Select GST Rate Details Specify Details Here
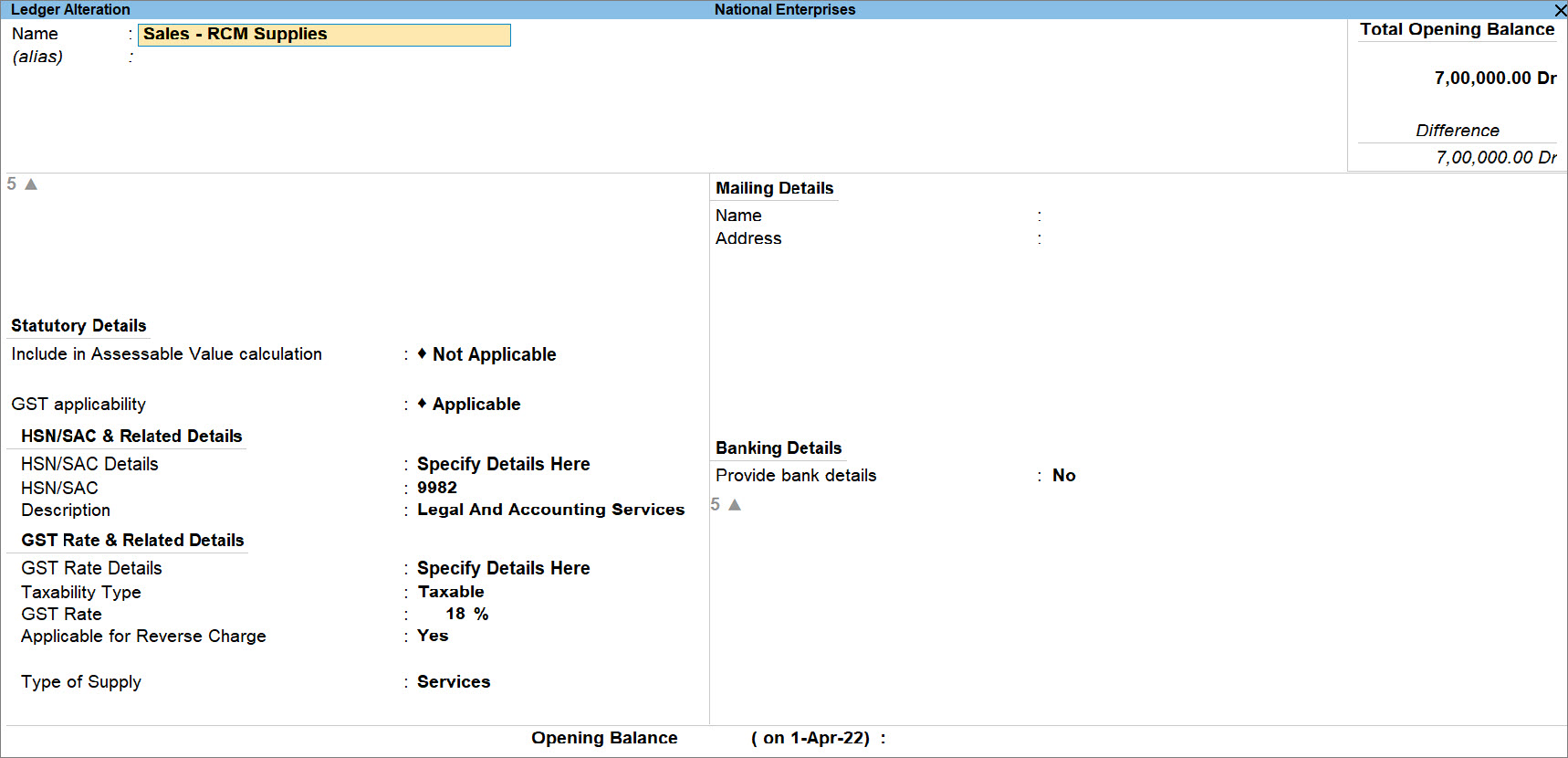The width and height of the screenshot is (1568, 758). pyautogui.click(x=504, y=568)
